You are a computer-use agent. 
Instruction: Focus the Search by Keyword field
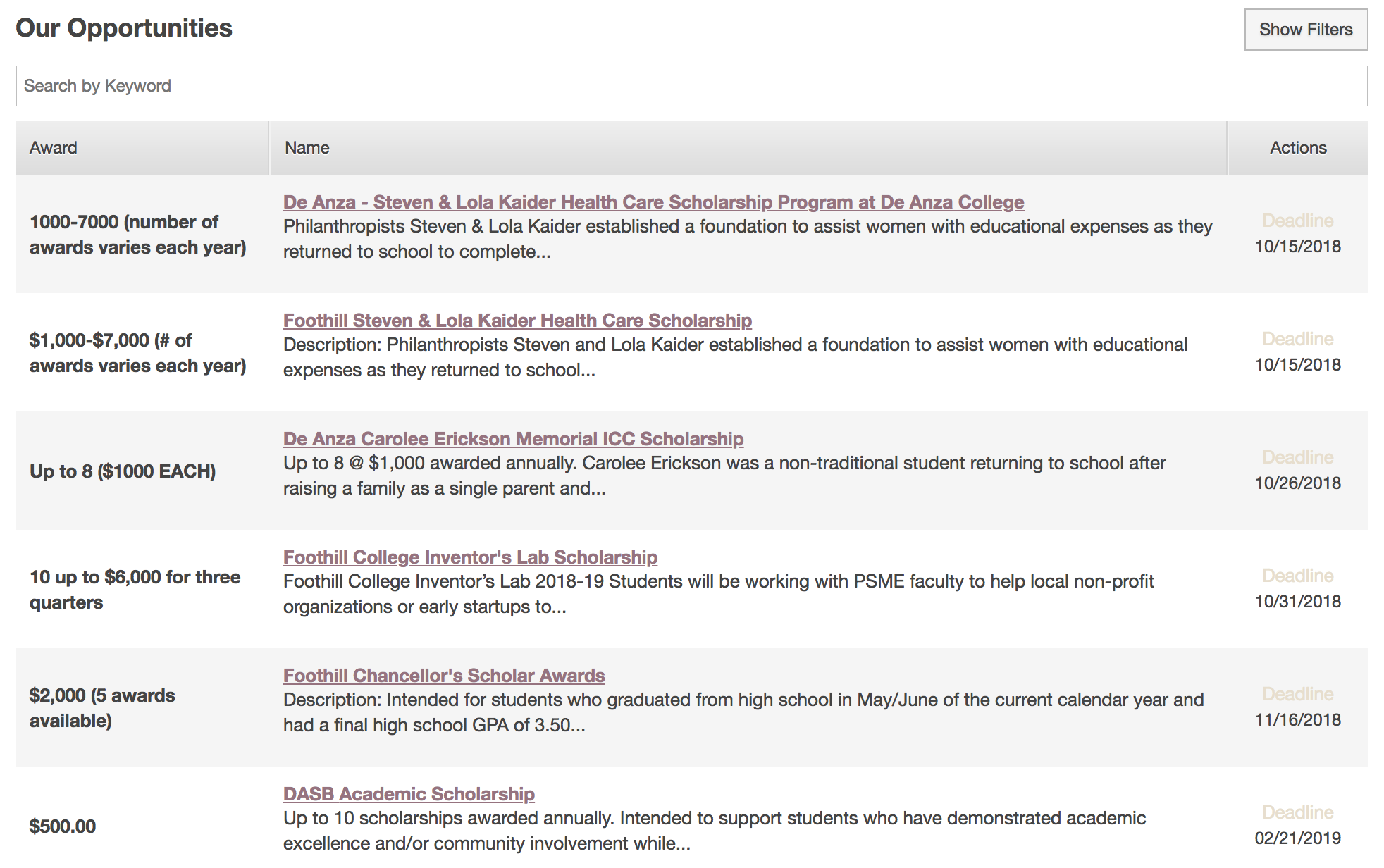[x=691, y=86]
